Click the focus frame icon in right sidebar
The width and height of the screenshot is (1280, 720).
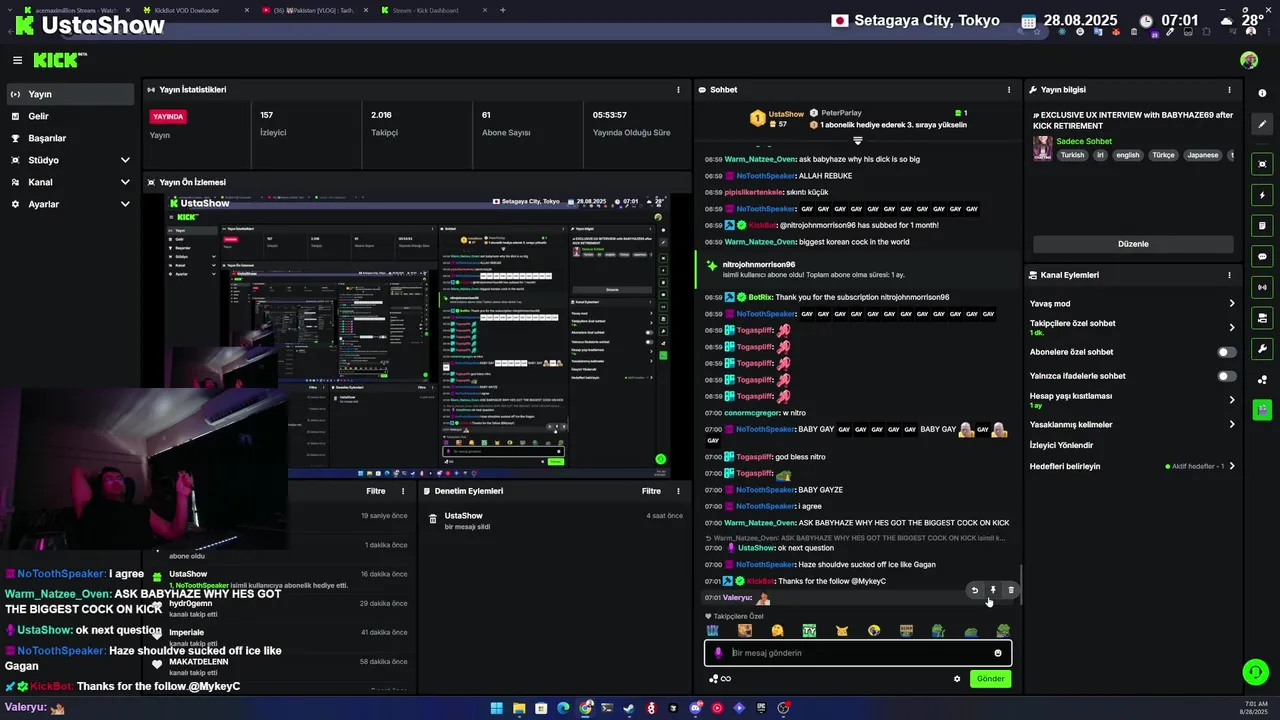pos(1263,164)
